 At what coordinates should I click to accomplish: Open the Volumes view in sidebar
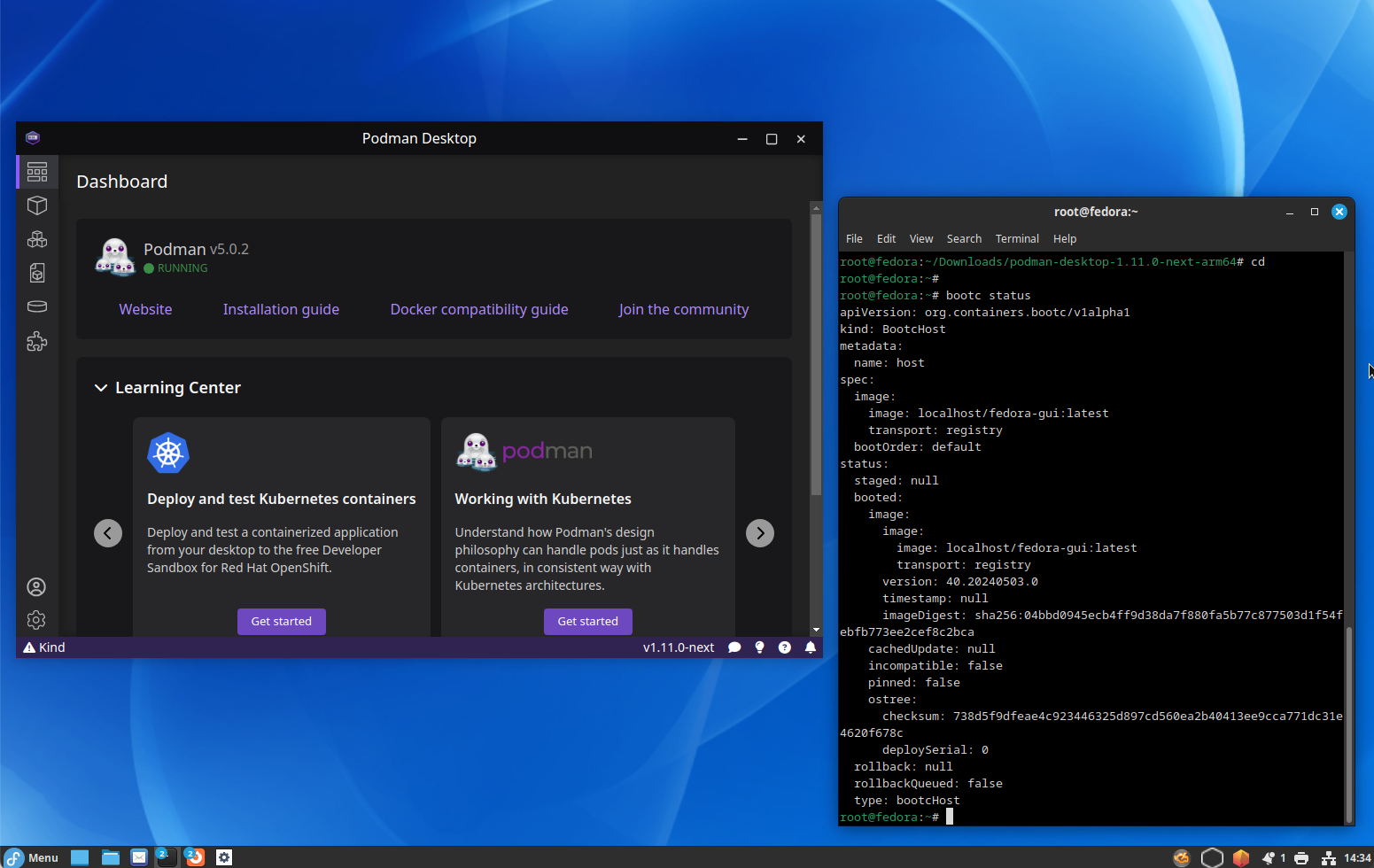tap(37, 307)
